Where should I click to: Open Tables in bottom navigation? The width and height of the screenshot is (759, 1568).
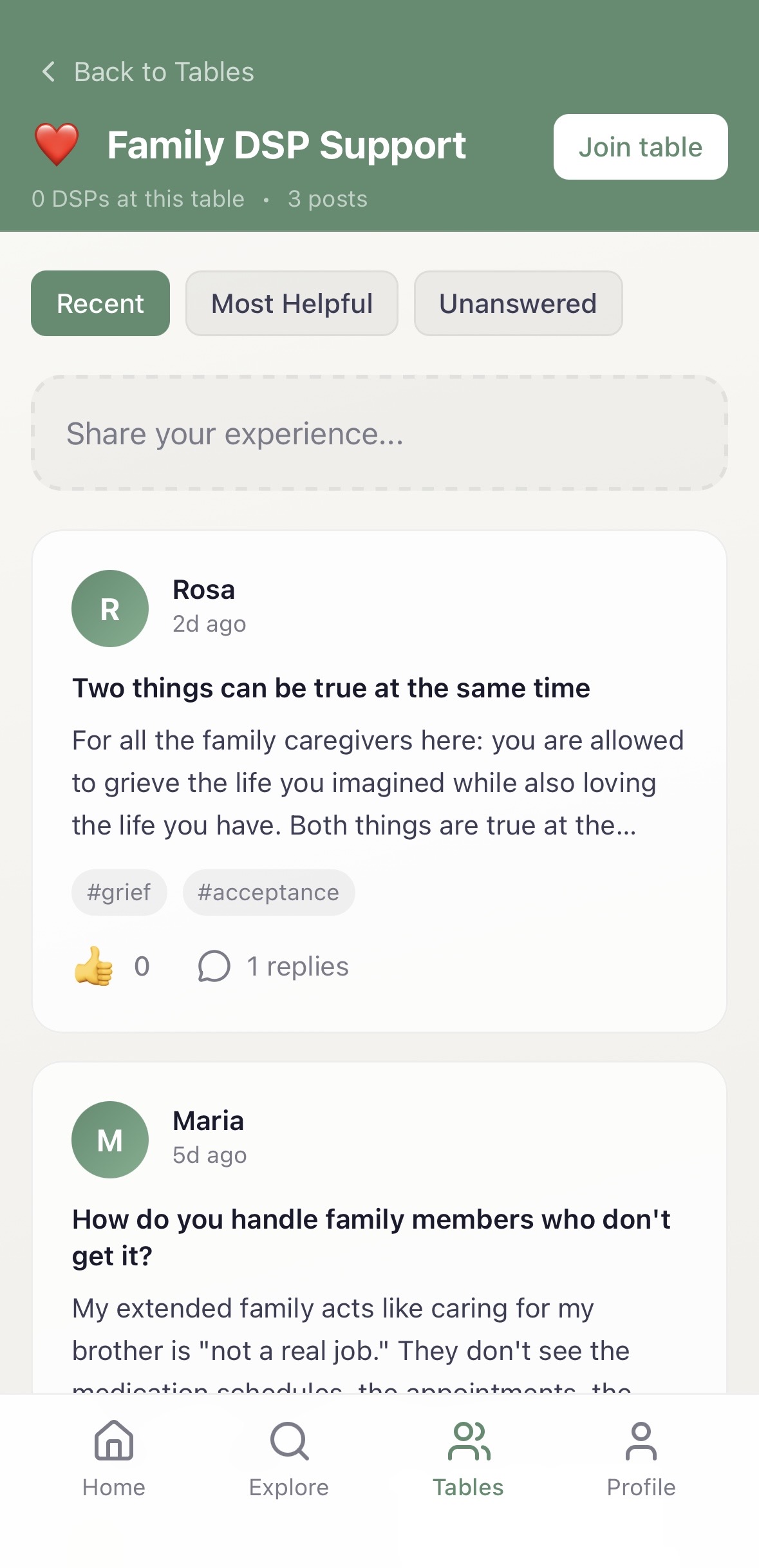[468, 1458]
